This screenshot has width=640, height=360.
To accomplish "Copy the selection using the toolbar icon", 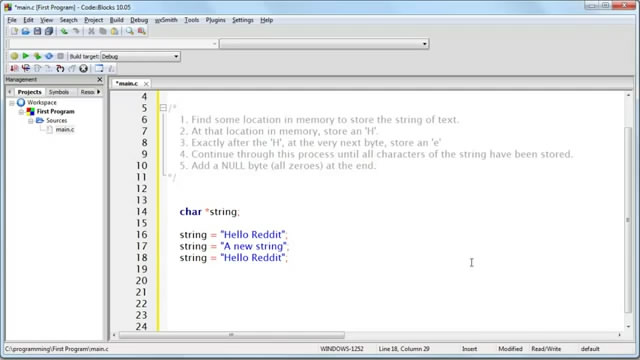I will tap(103, 31).
